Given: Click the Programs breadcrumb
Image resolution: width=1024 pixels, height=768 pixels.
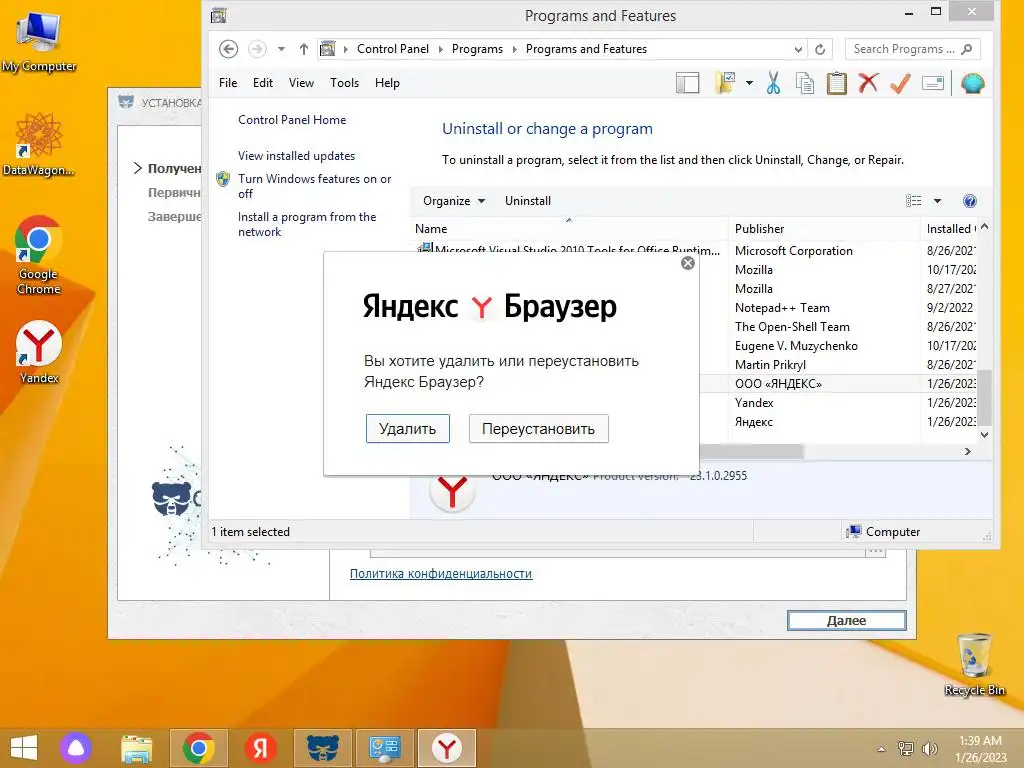Looking at the screenshot, I should pos(477,49).
